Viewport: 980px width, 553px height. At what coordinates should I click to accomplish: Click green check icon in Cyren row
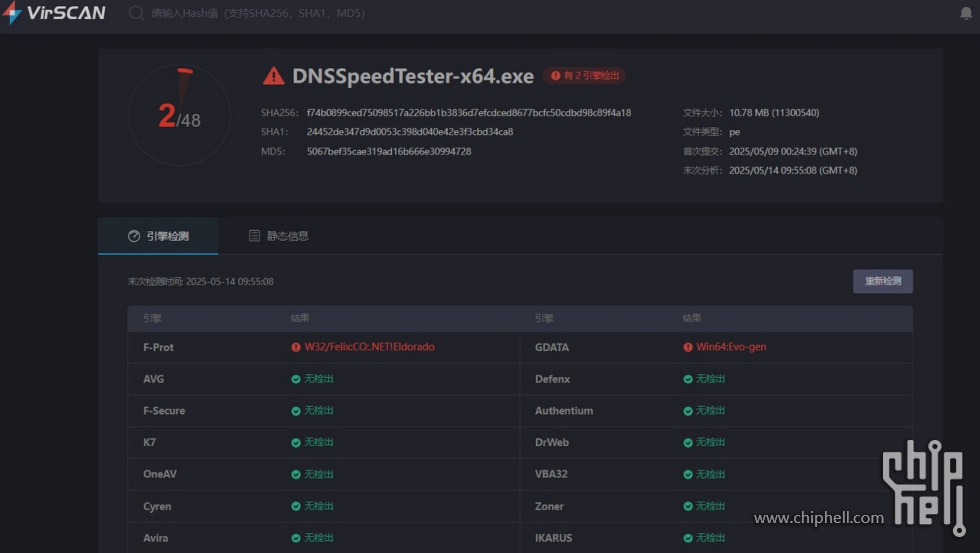[296, 506]
